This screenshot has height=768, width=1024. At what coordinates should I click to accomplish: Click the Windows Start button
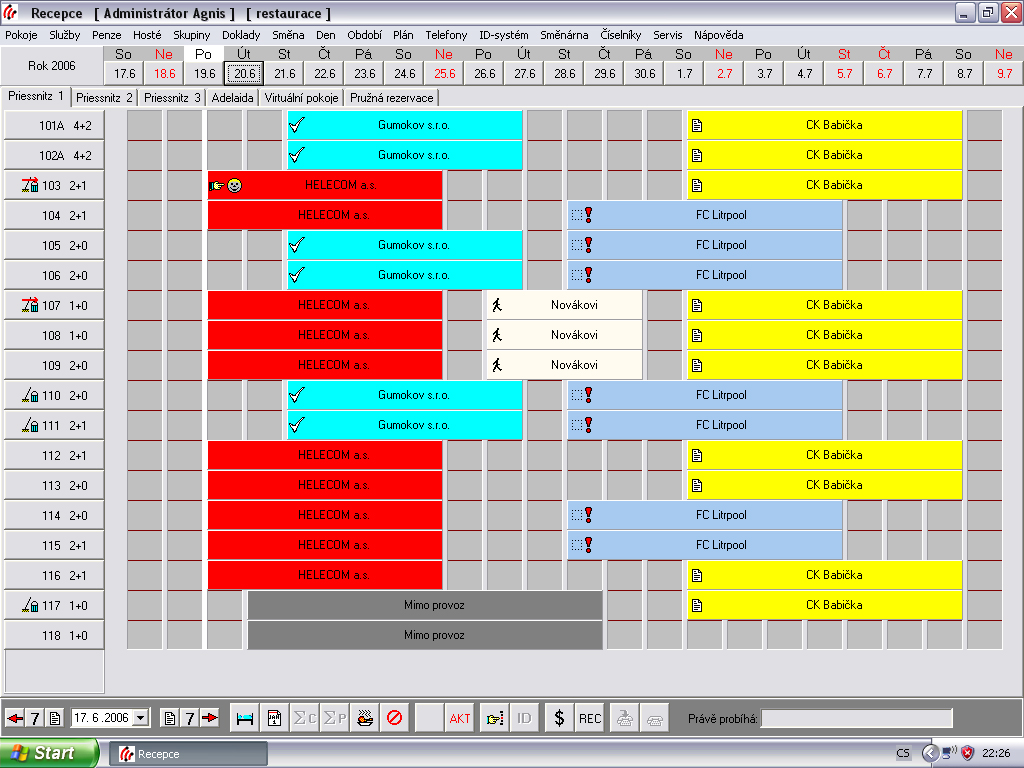pyautogui.click(x=49, y=753)
